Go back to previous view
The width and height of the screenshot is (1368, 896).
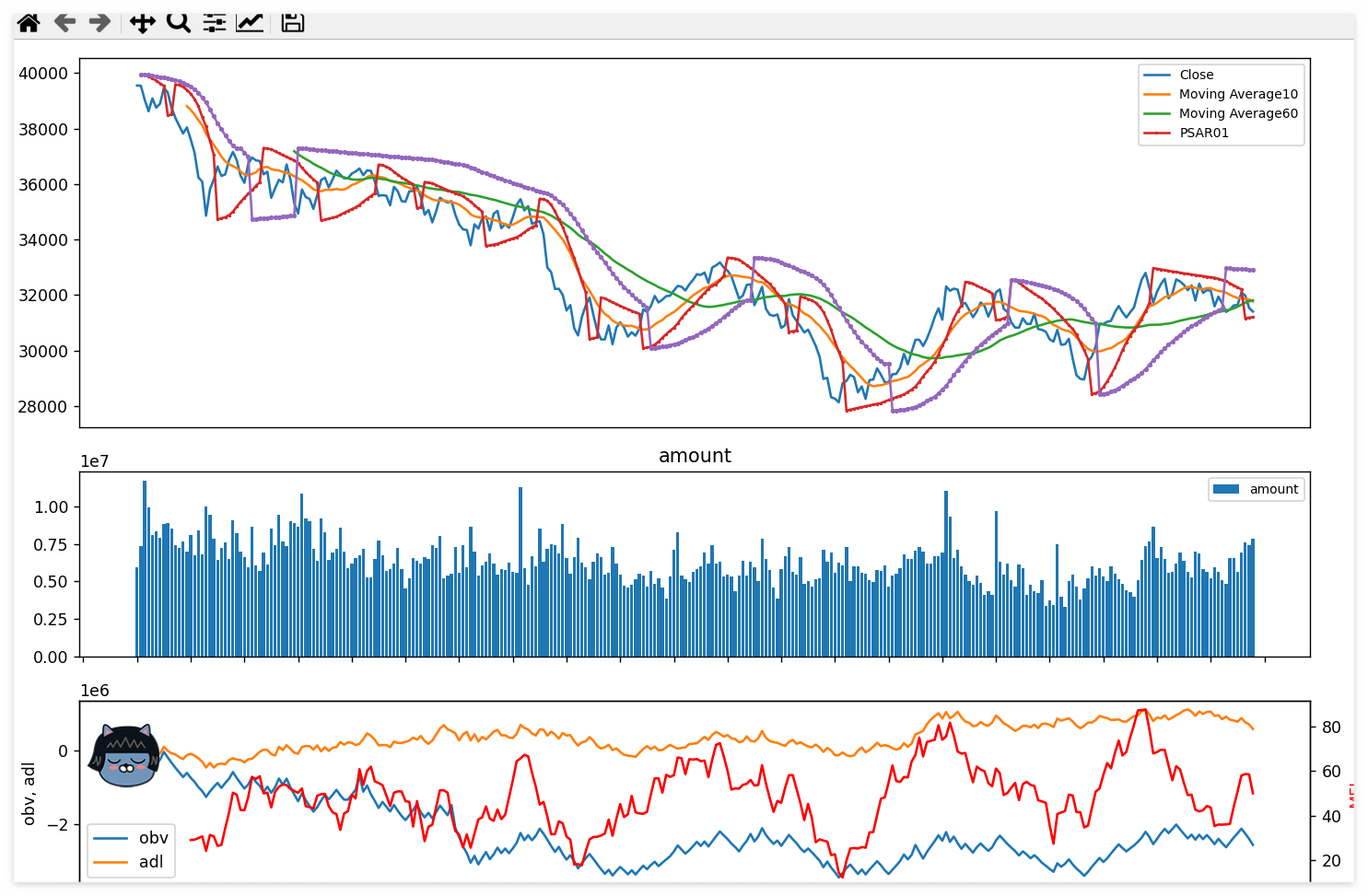[x=64, y=22]
